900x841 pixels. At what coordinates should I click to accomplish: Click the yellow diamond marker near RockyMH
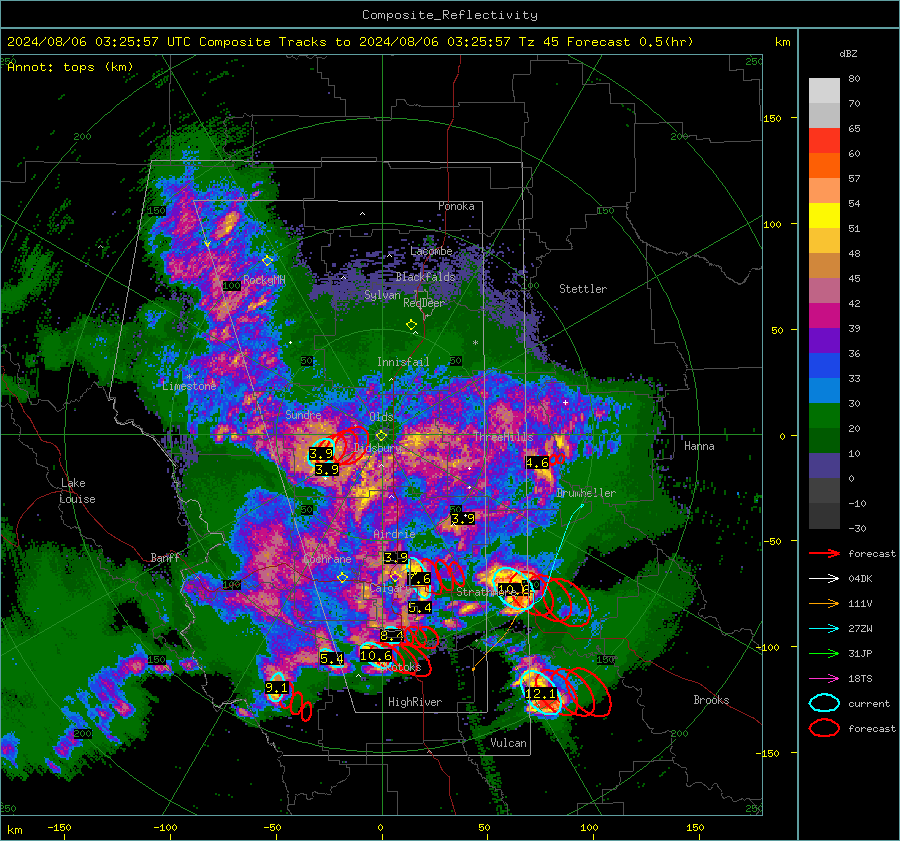267,261
